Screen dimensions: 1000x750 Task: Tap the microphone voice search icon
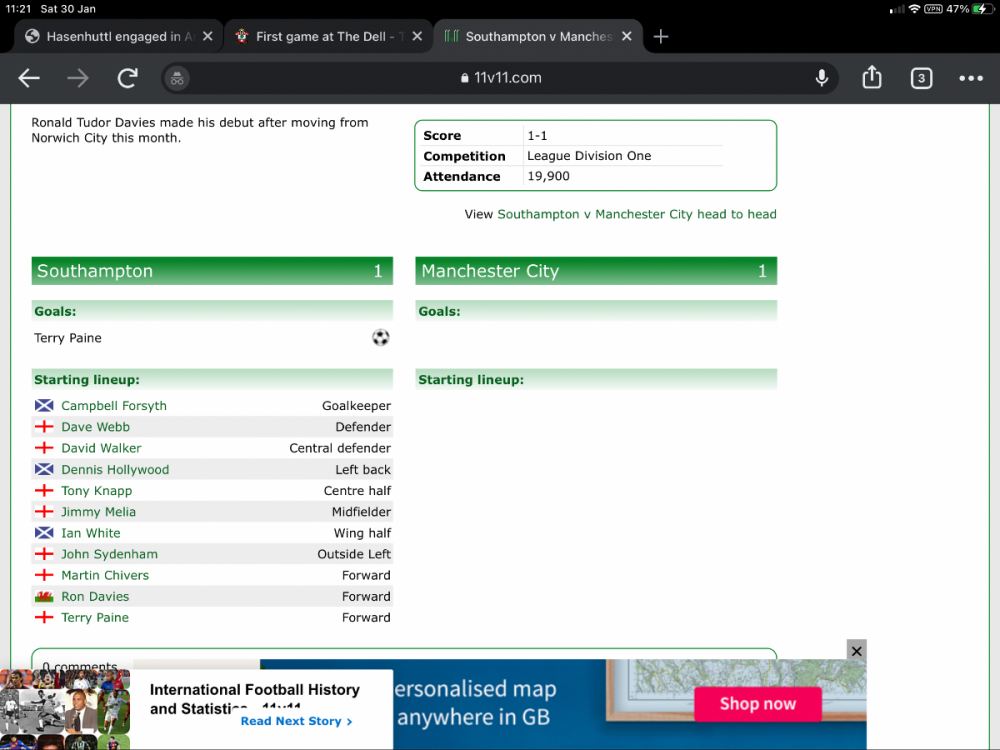point(822,78)
